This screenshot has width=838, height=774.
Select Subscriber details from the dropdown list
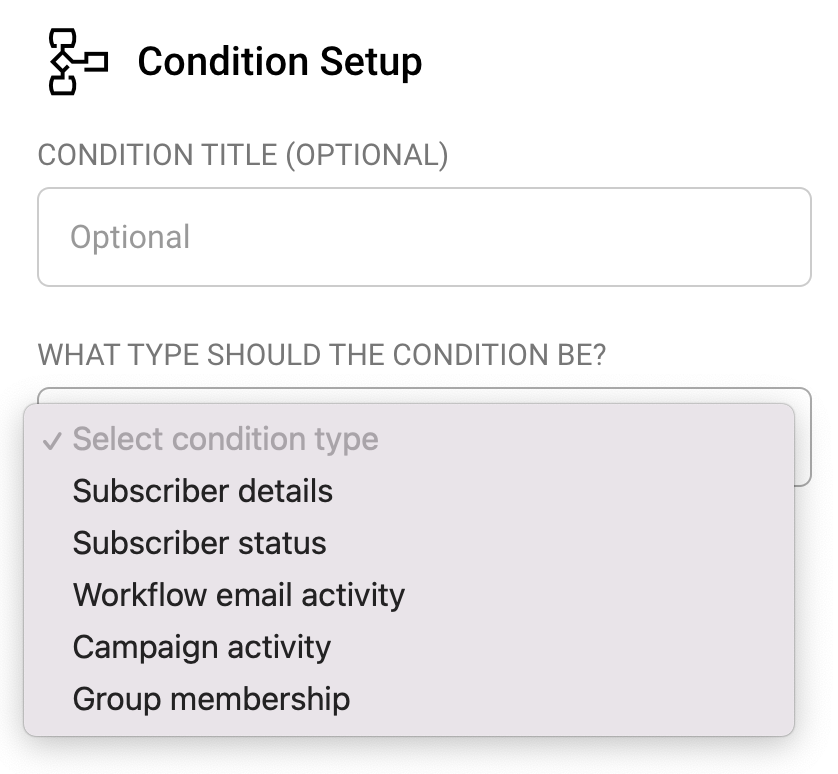[203, 491]
